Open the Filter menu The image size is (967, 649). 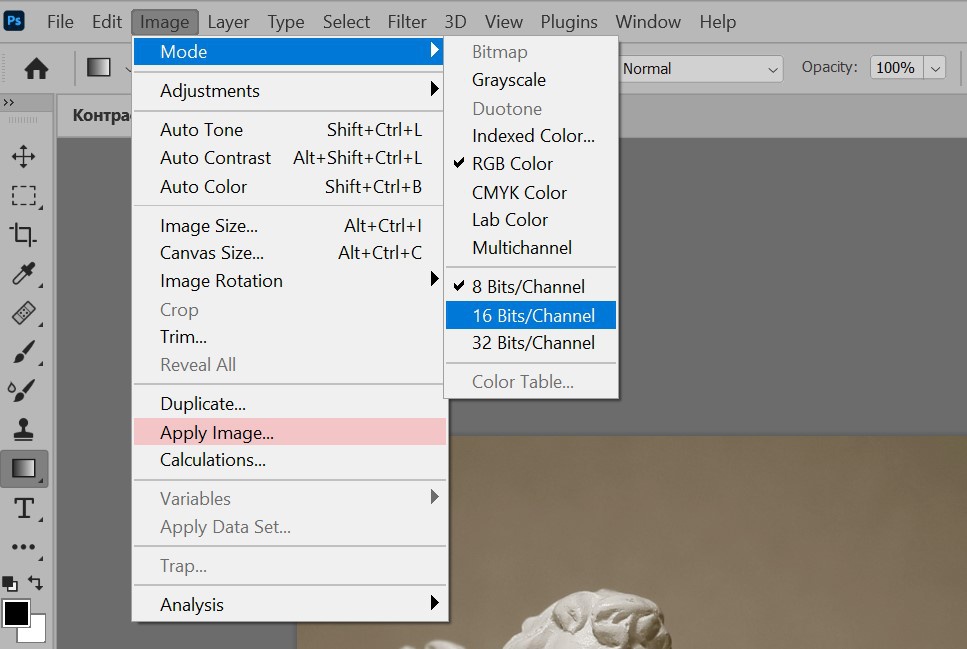click(x=406, y=21)
